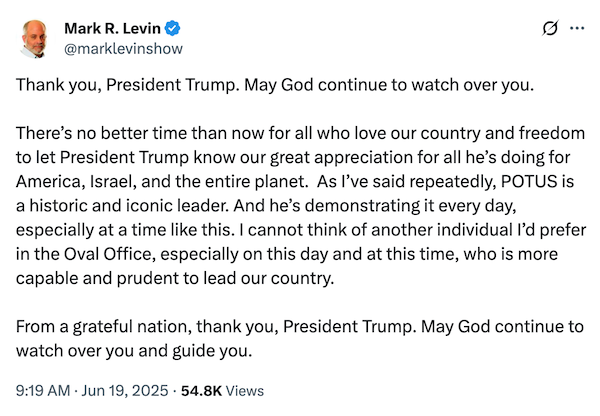Open the @marklevinshow handle link
The width and height of the screenshot is (600, 416).
click(123, 47)
